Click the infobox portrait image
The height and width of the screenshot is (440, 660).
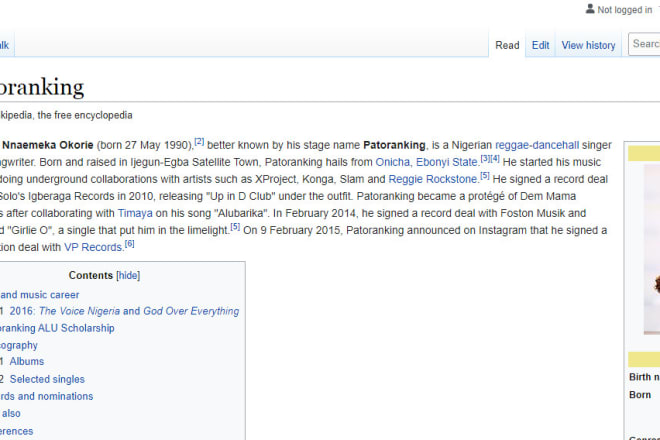[652, 248]
